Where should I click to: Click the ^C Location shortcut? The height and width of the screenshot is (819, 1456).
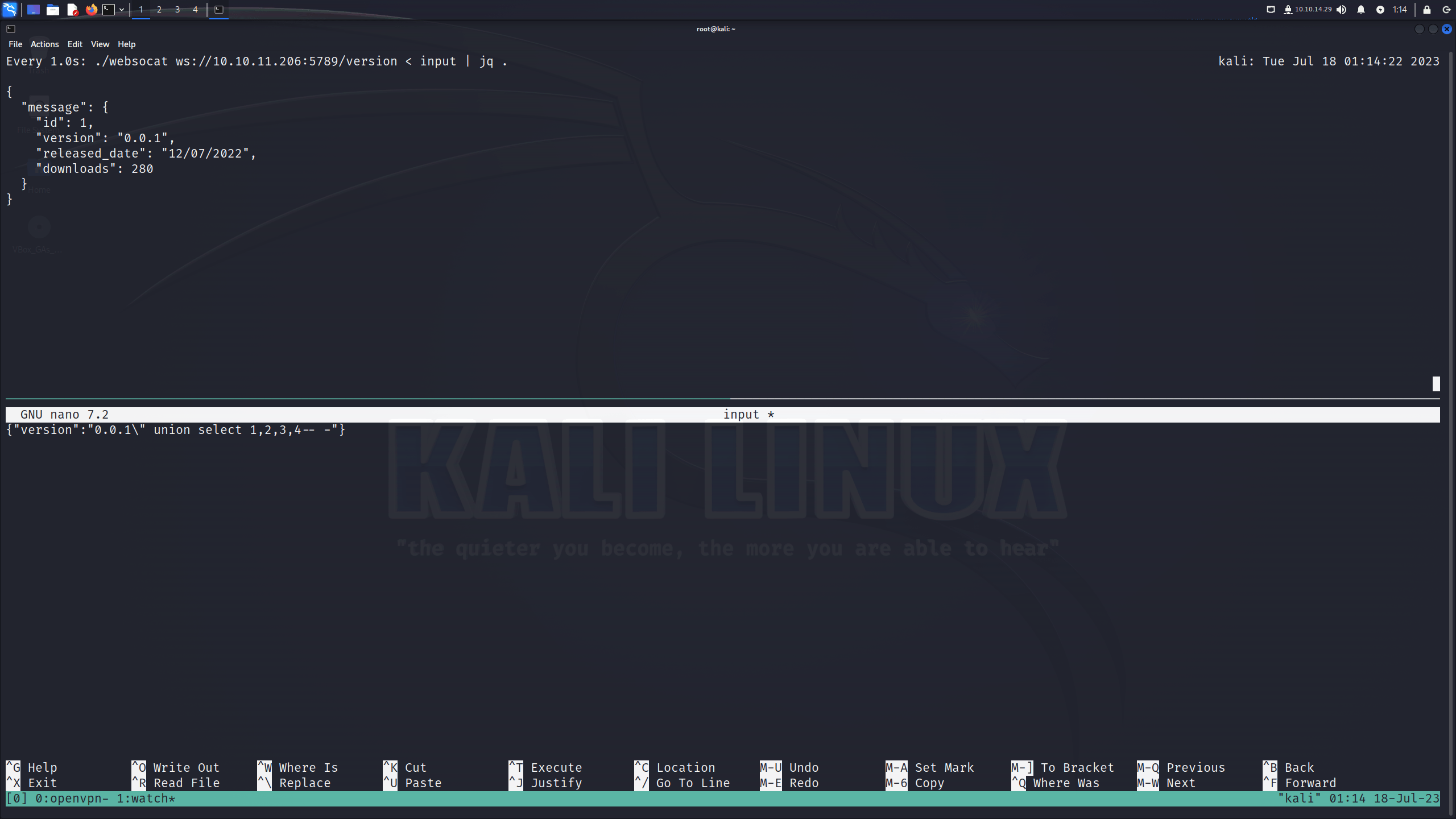(675, 768)
